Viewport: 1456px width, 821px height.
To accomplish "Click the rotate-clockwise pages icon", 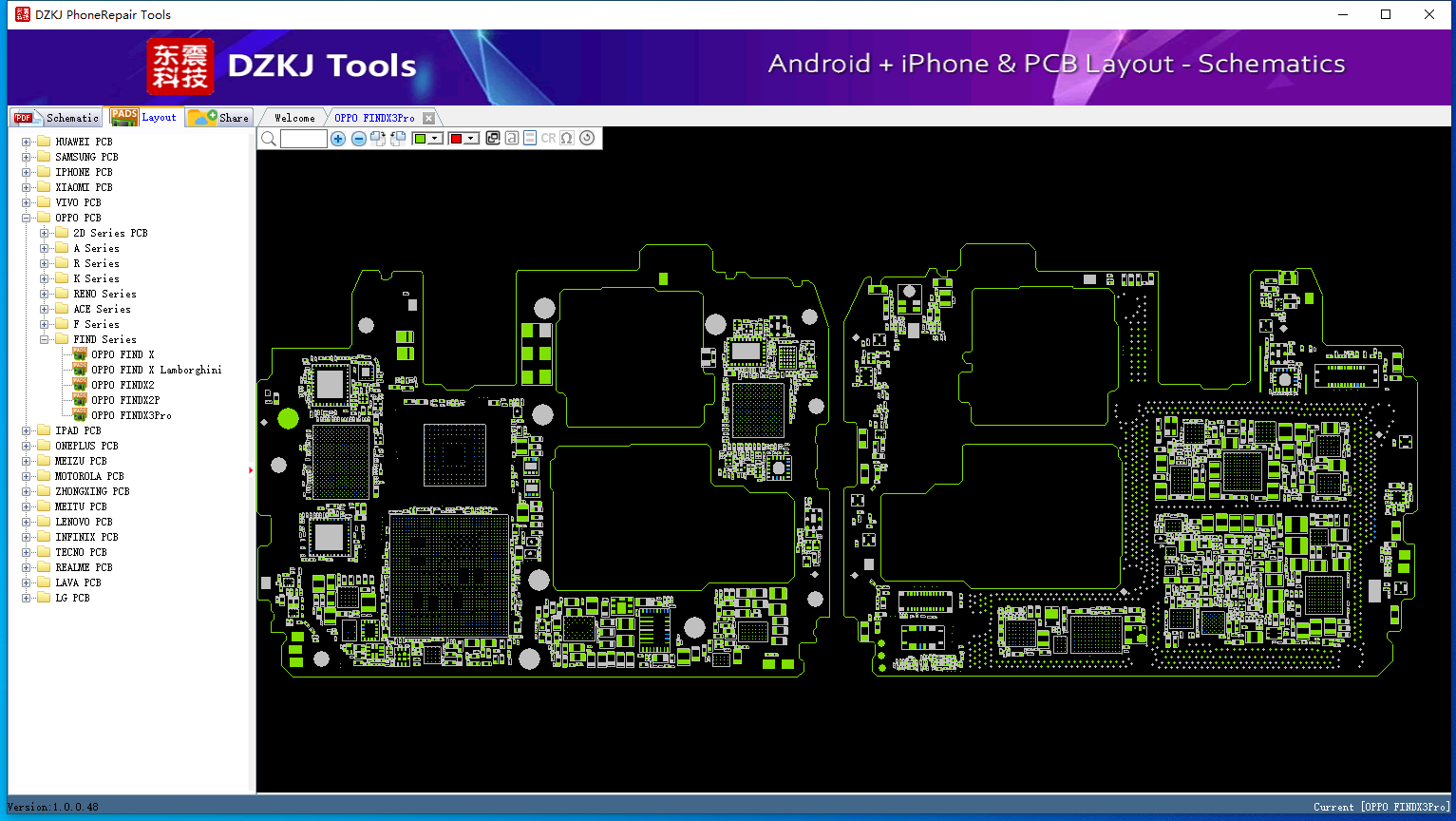I will point(378,139).
